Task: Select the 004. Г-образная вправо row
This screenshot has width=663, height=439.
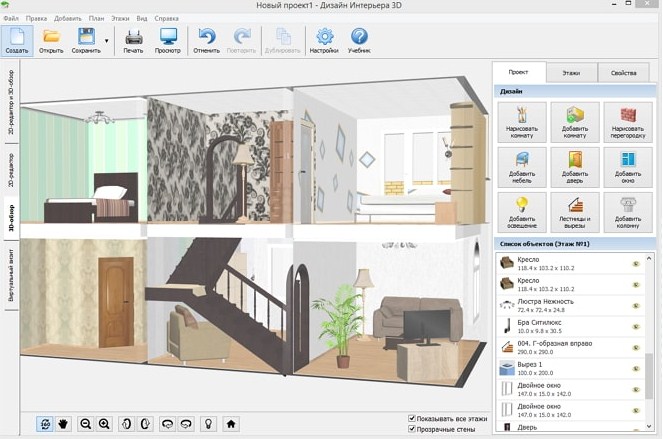Action: pyautogui.click(x=570, y=347)
